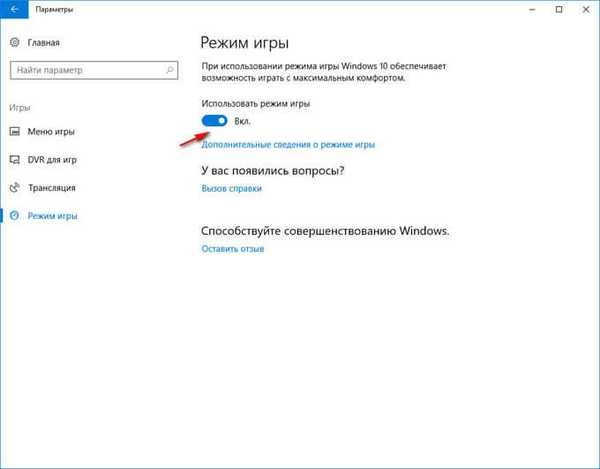The width and height of the screenshot is (600, 469).
Task: Open Дополнительные сведения о режиме игры link
Action: pyautogui.click(x=288, y=145)
